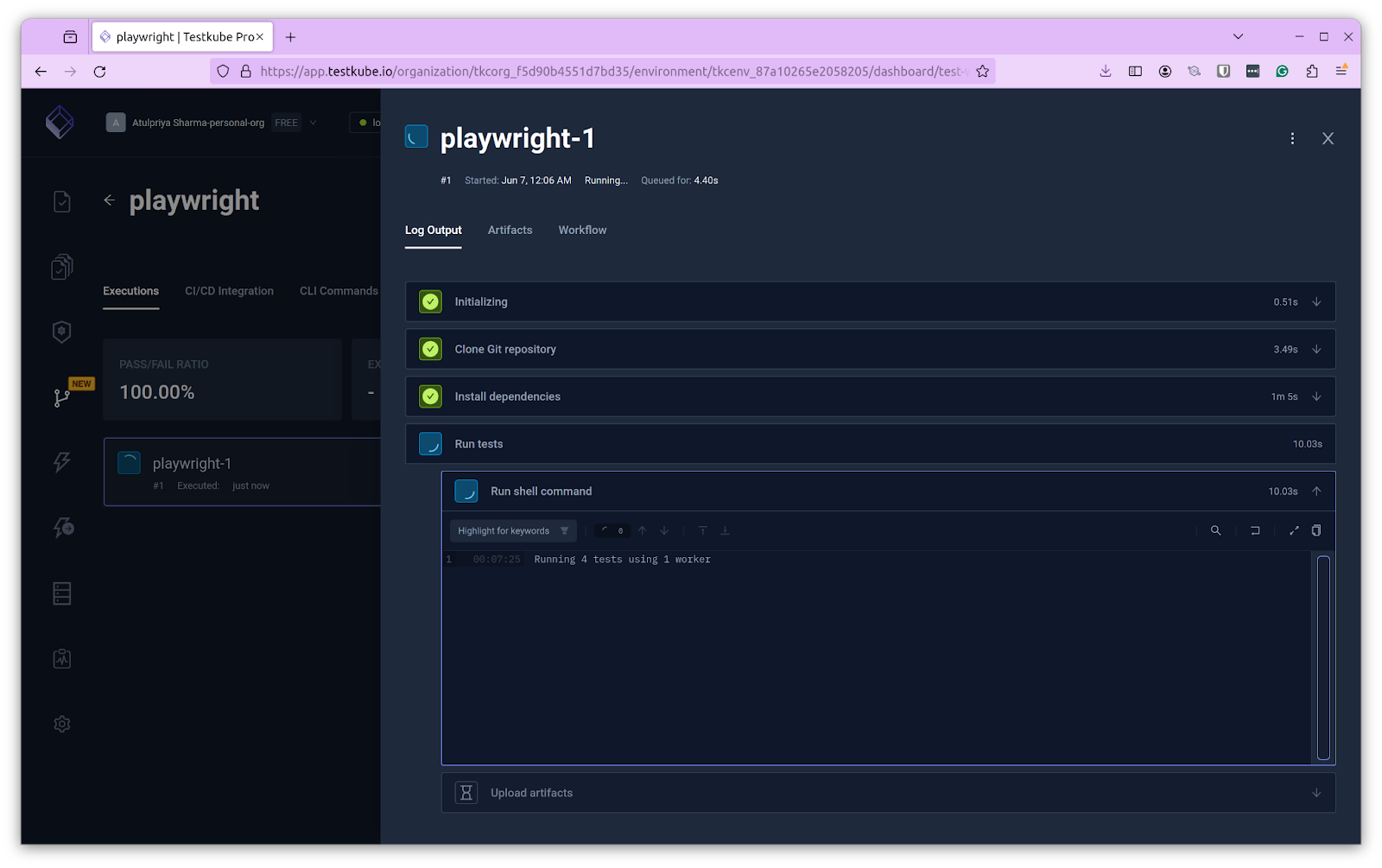
Task: Open Settings gear icon in the sidebar
Action: click(x=62, y=724)
